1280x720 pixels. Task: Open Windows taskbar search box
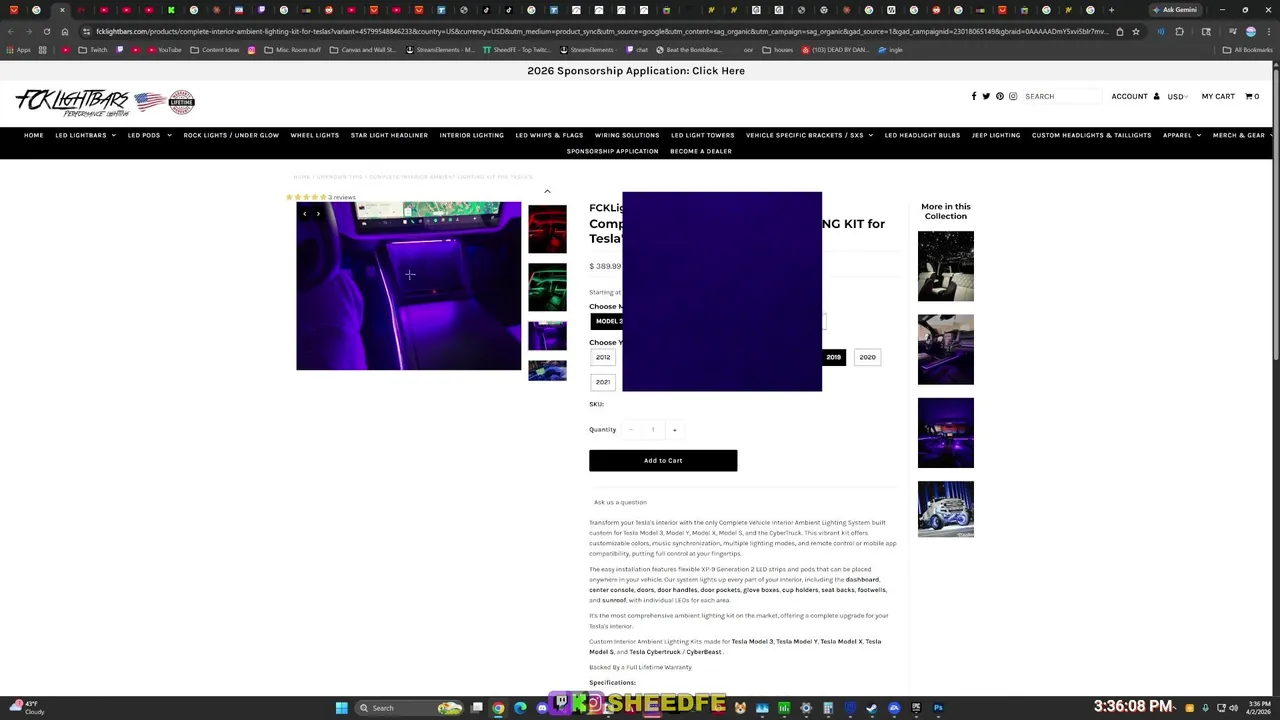tap(408, 708)
